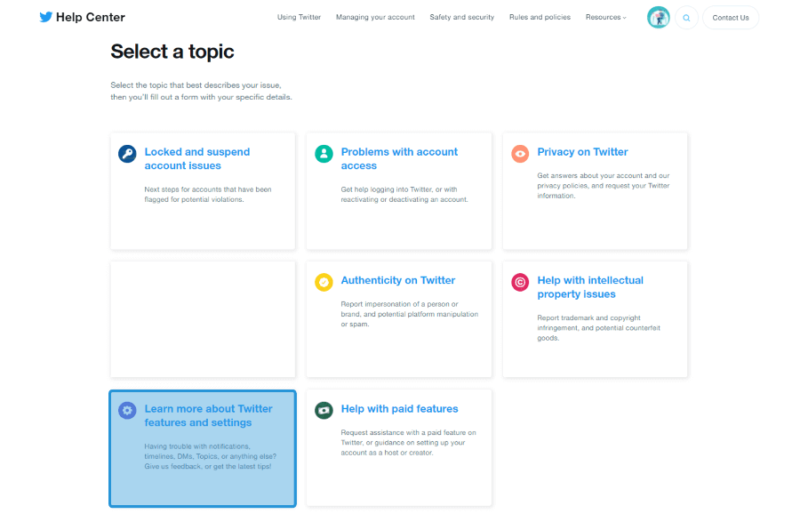Expand the Resources dropdown menu
The image size is (800, 522).
[x=606, y=17]
